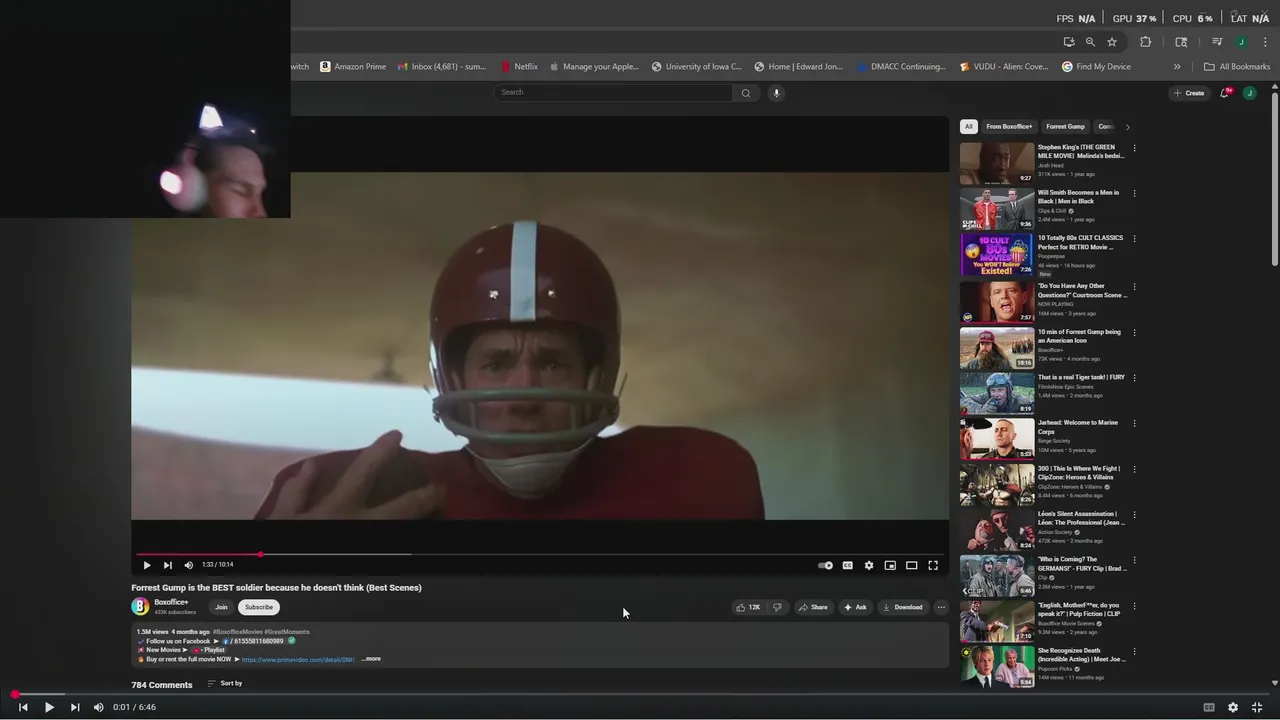The height and width of the screenshot is (720, 1280).
Task: Install page as app icon in address bar
Action: (1069, 42)
